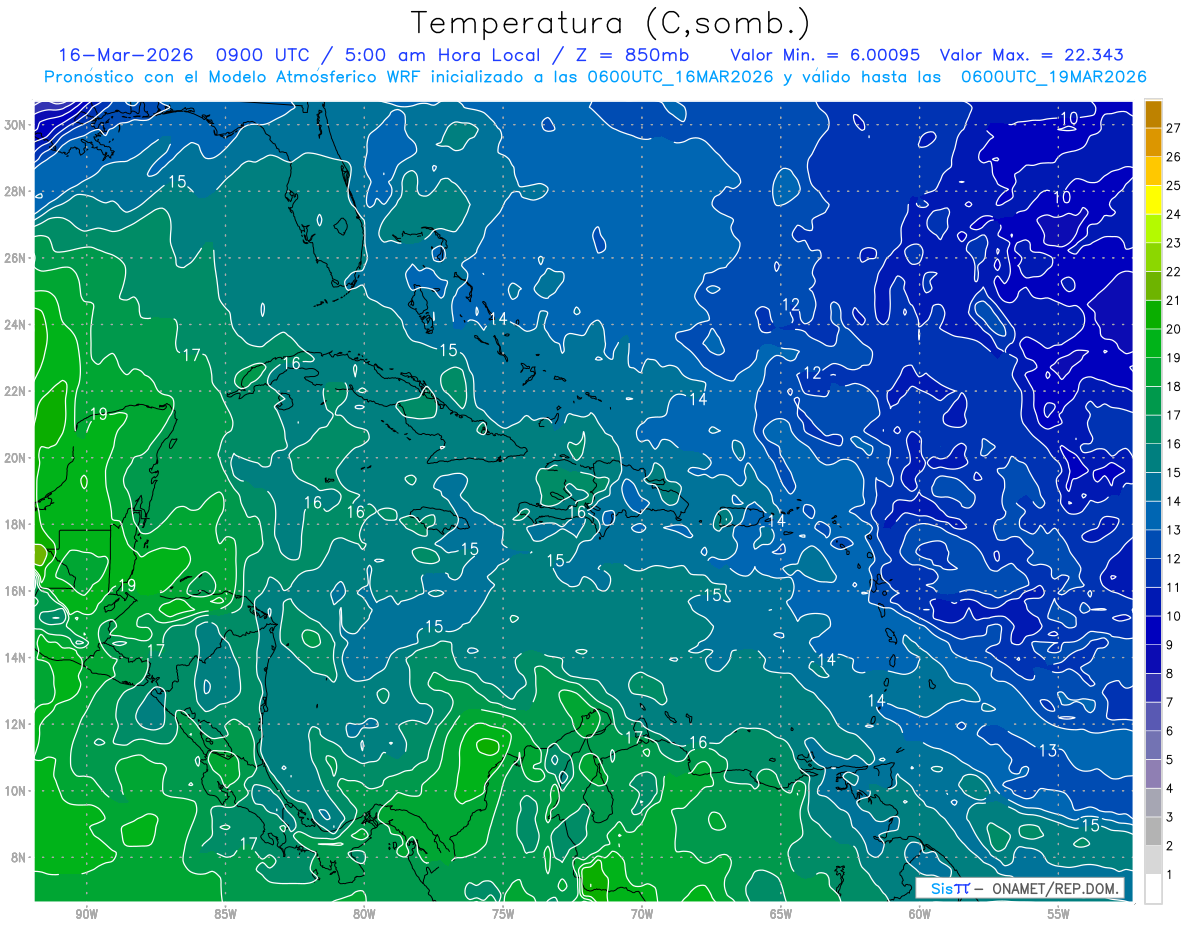Click the longitude label '75W'
The image size is (1200, 927).
point(503,914)
